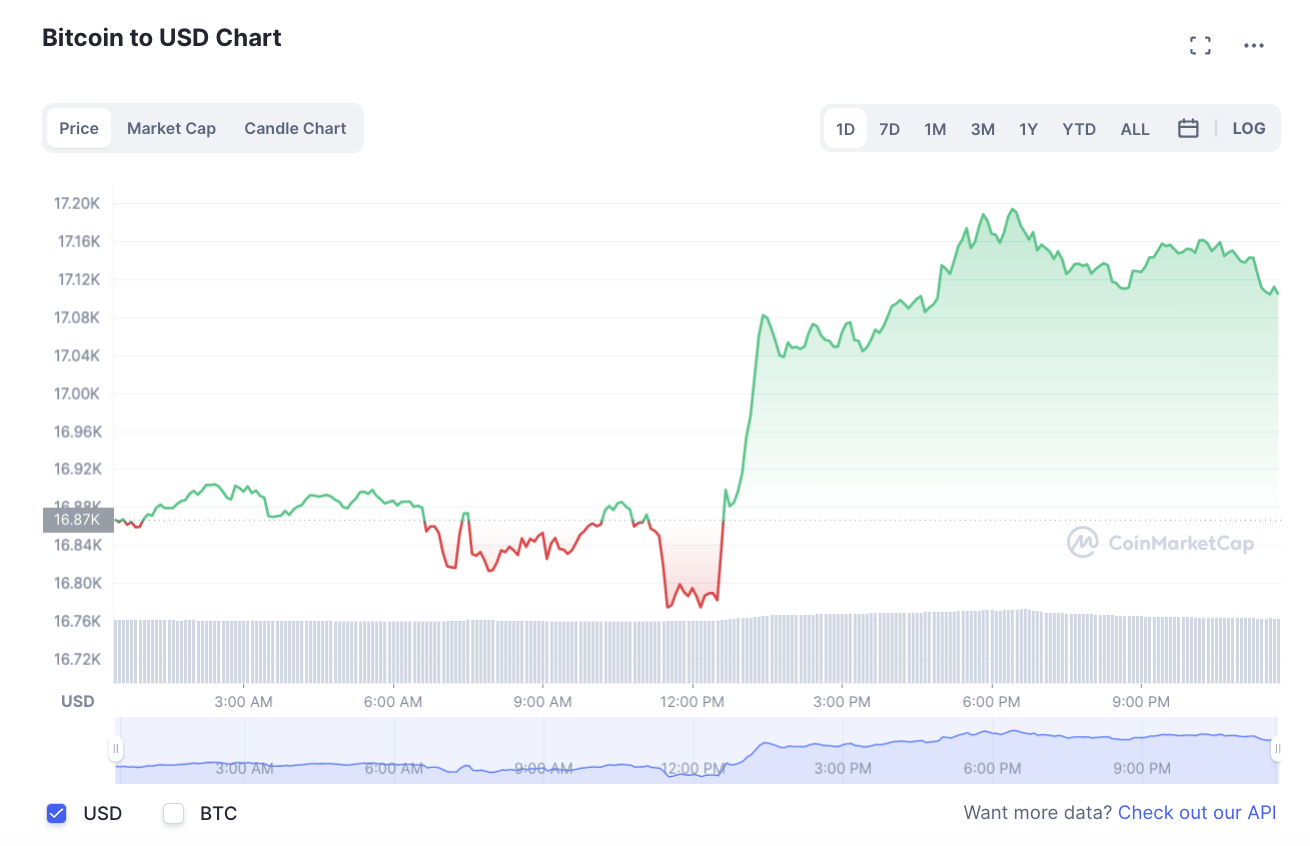Choose the YTD time range
Image resolution: width=1310 pixels, height=846 pixels.
click(x=1079, y=129)
